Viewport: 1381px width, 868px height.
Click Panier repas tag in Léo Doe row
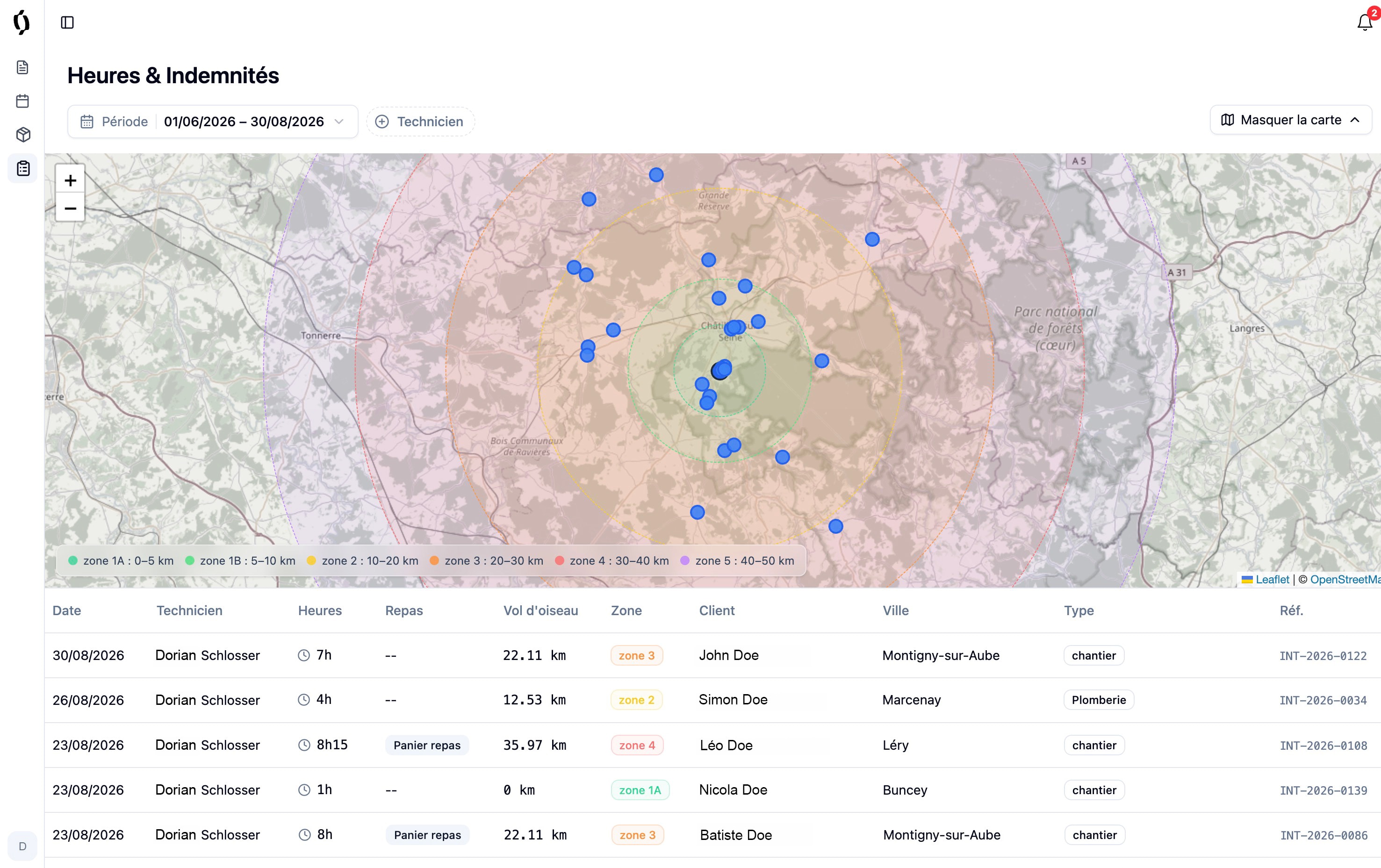pyautogui.click(x=427, y=746)
